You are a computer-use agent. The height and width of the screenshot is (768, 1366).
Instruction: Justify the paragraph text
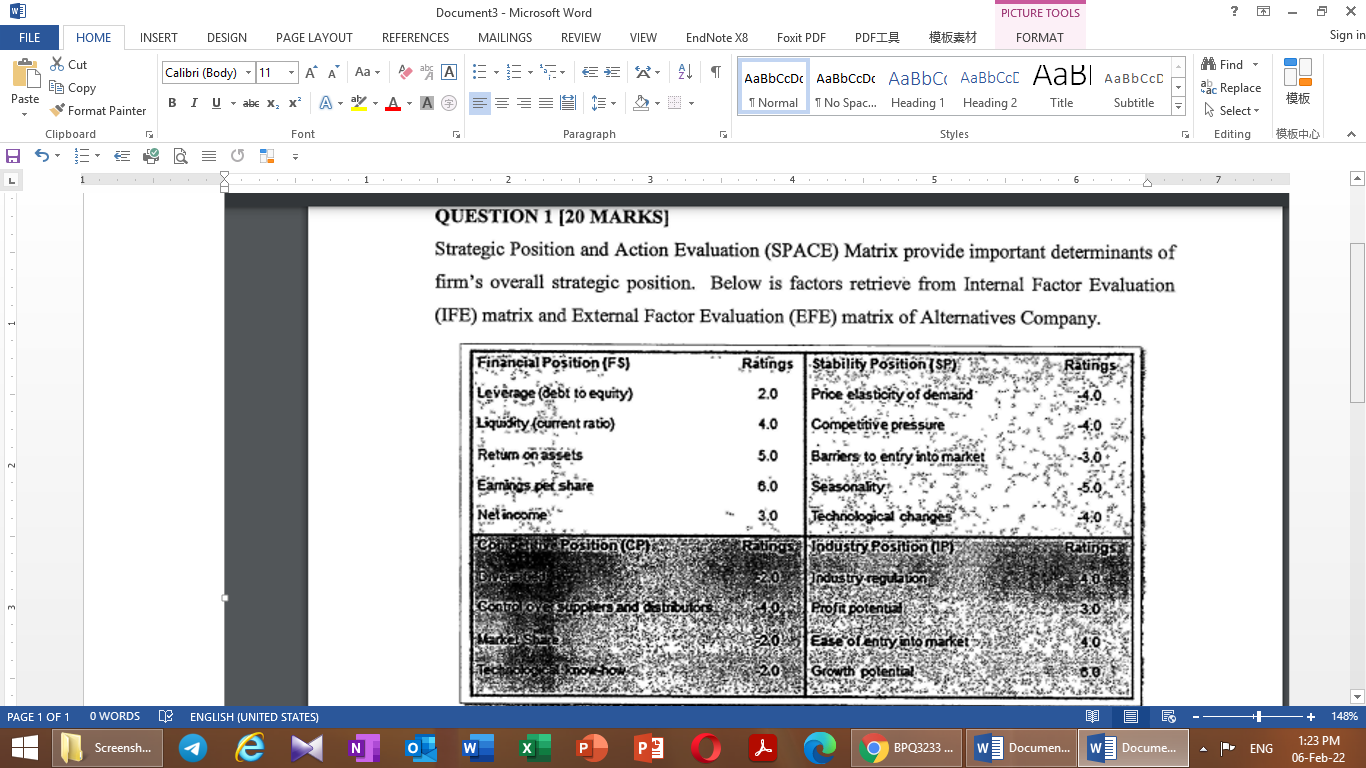pos(546,103)
